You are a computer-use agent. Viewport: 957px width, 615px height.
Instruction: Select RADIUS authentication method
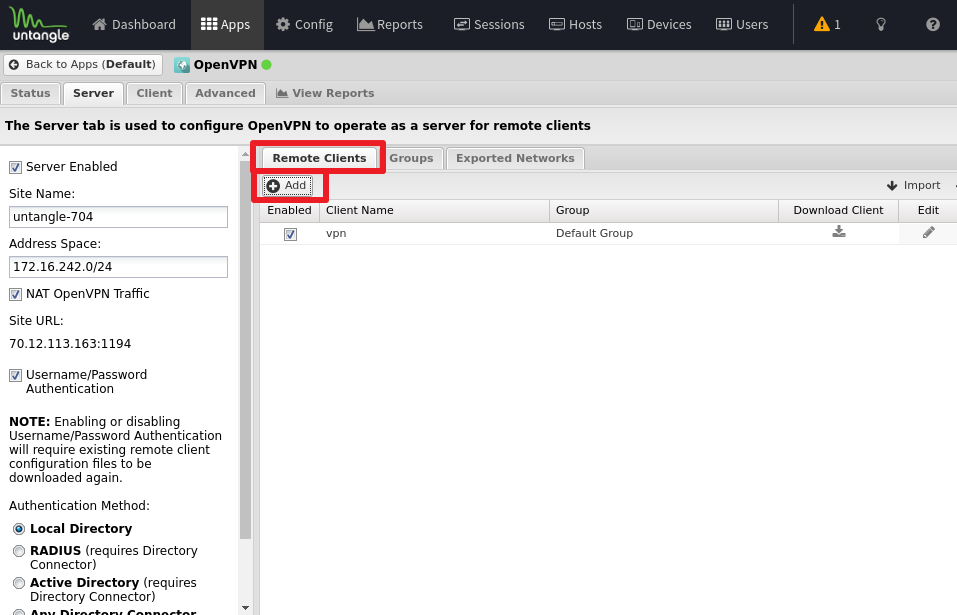point(19,551)
